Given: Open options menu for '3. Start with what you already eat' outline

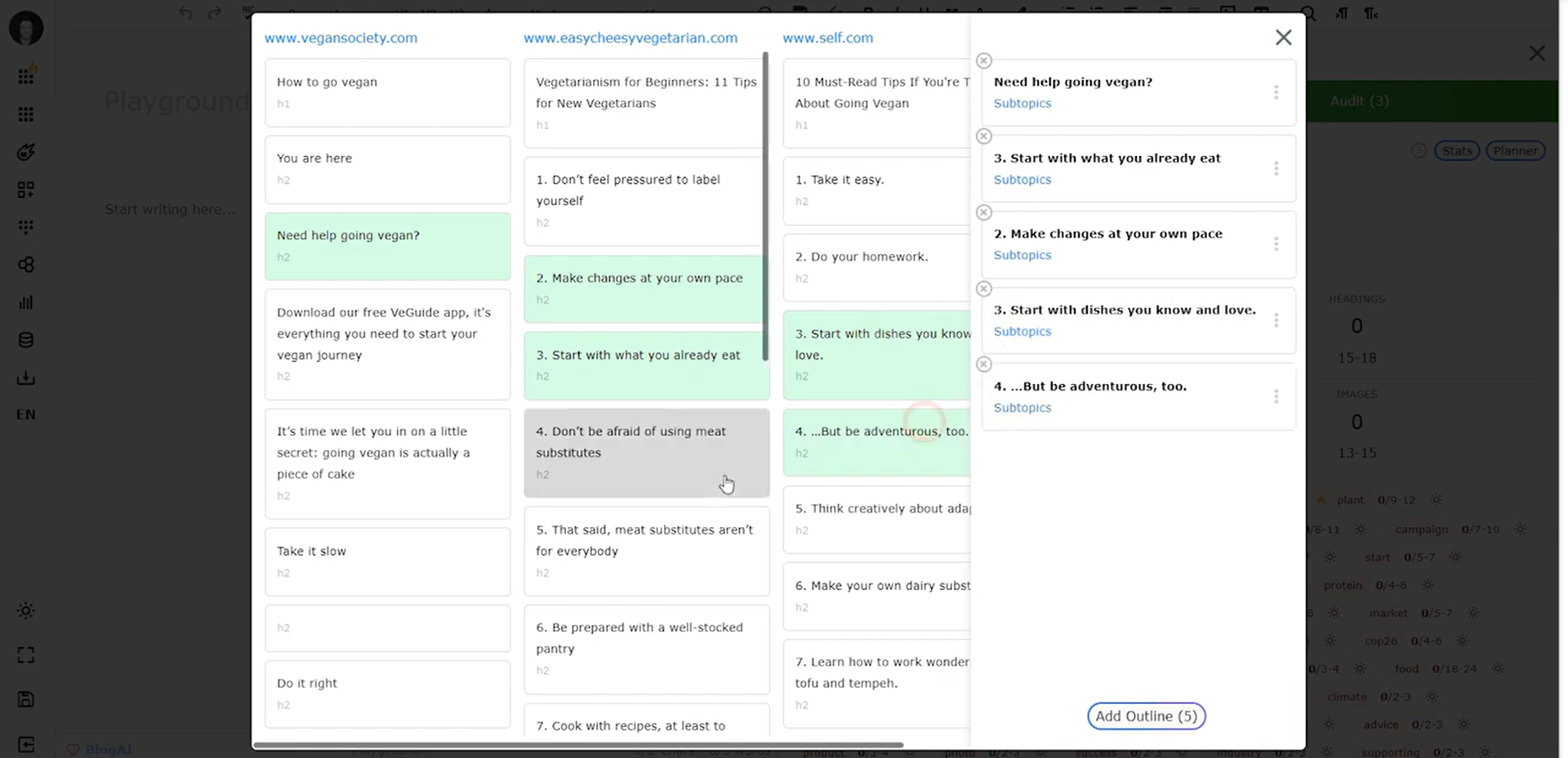Looking at the screenshot, I should 1276,168.
